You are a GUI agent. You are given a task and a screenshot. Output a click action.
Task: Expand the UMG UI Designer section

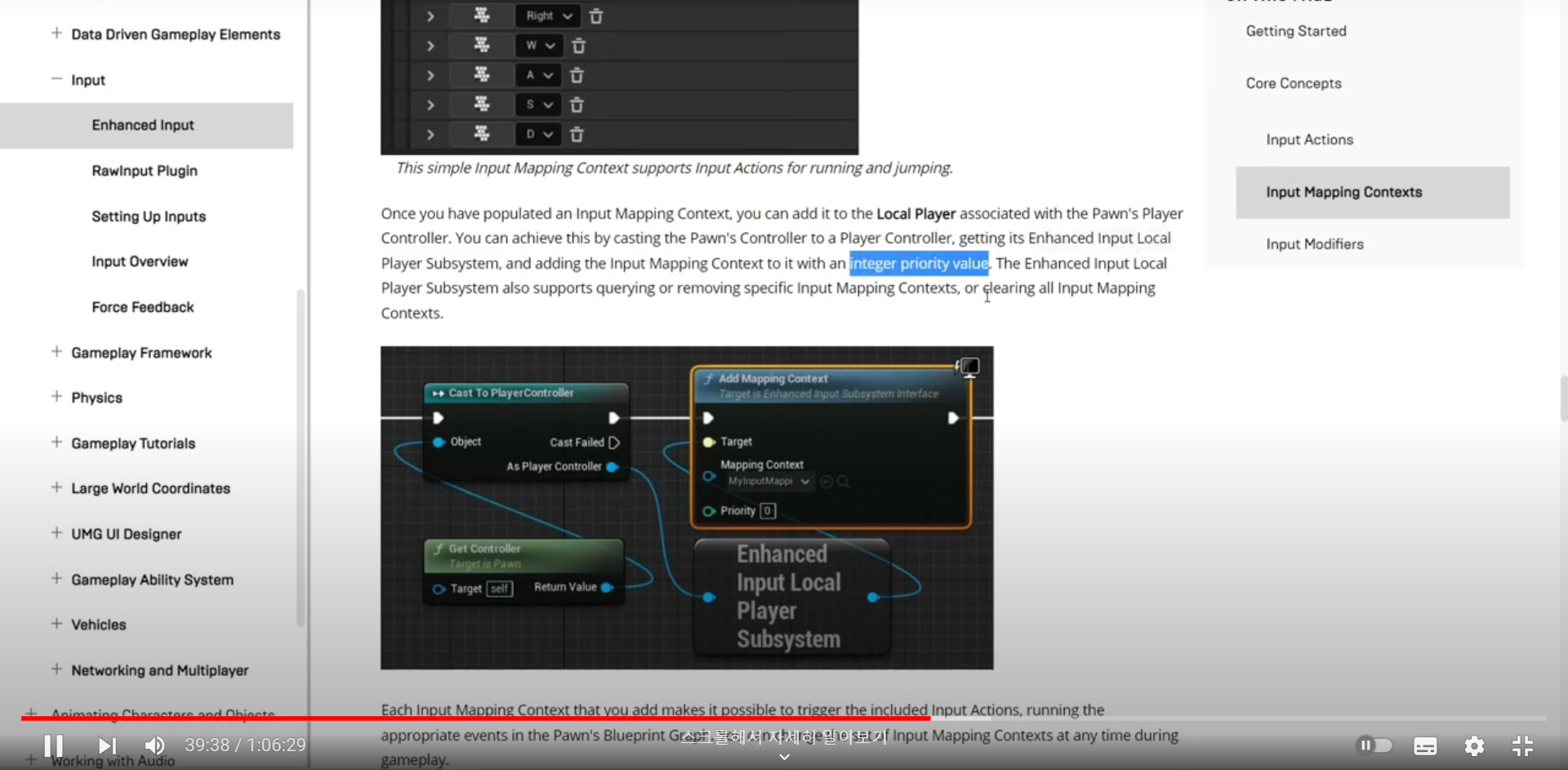[x=56, y=533]
